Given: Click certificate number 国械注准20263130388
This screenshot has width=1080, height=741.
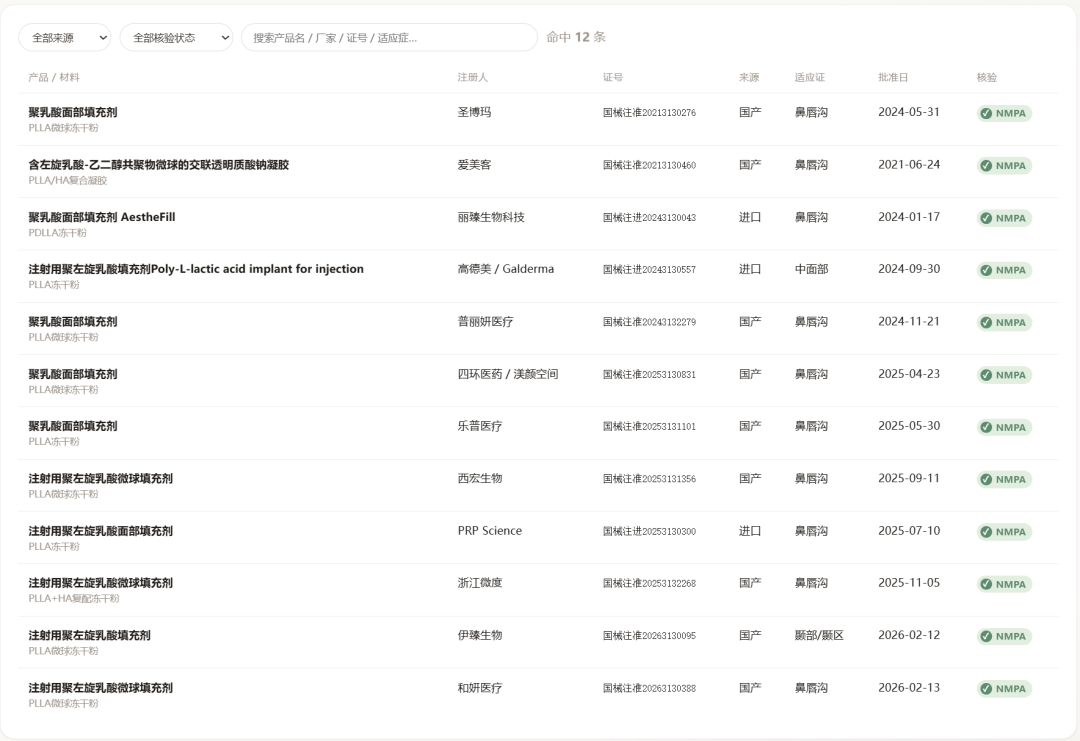Looking at the screenshot, I should click(650, 689).
